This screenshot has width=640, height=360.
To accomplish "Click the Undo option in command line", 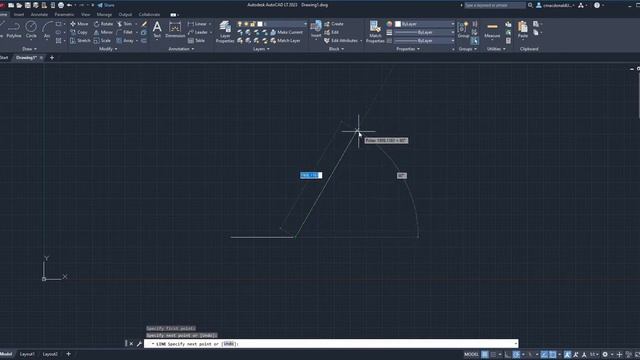I will 229,344.
